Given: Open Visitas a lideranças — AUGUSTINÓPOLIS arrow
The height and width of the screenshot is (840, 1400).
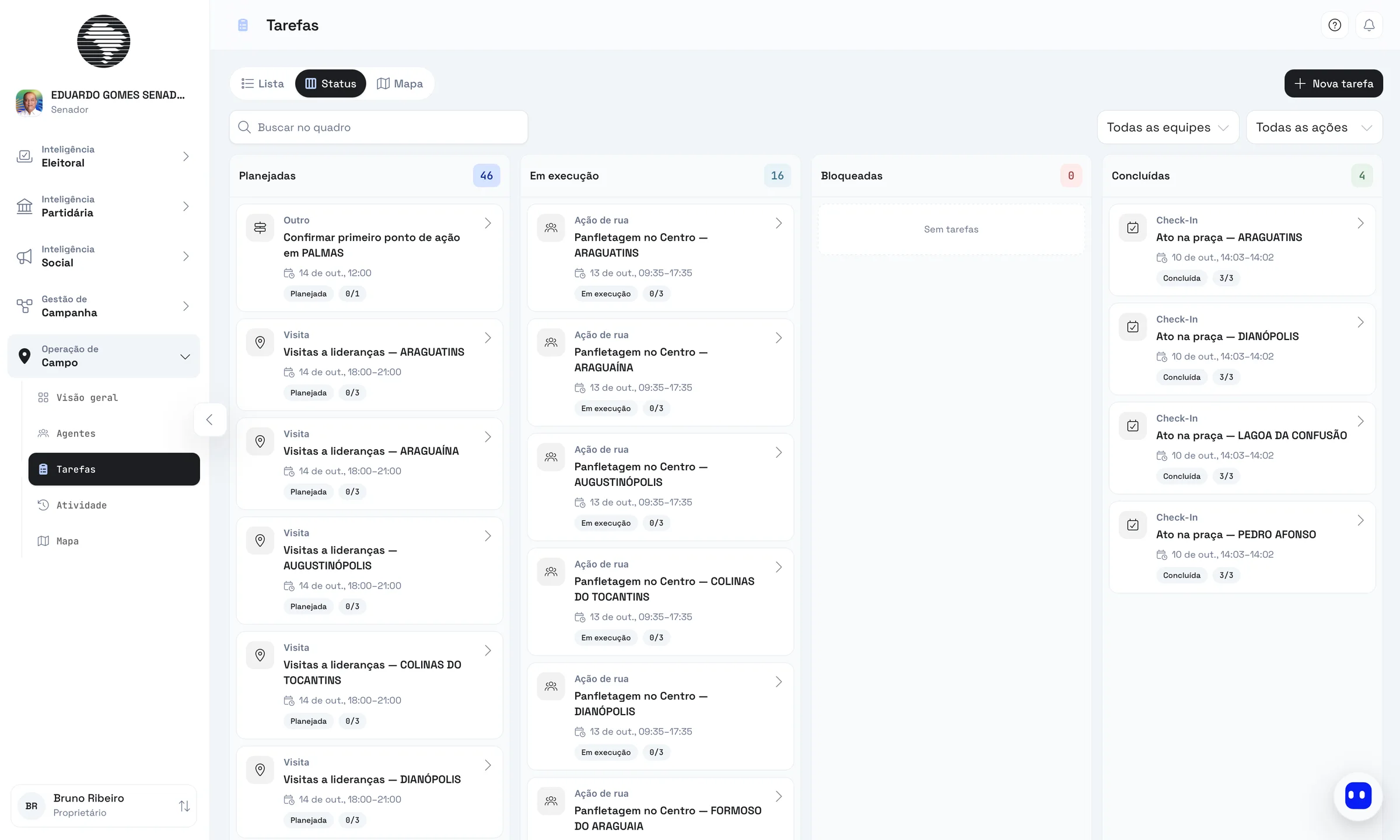Looking at the screenshot, I should click(x=488, y=535).
